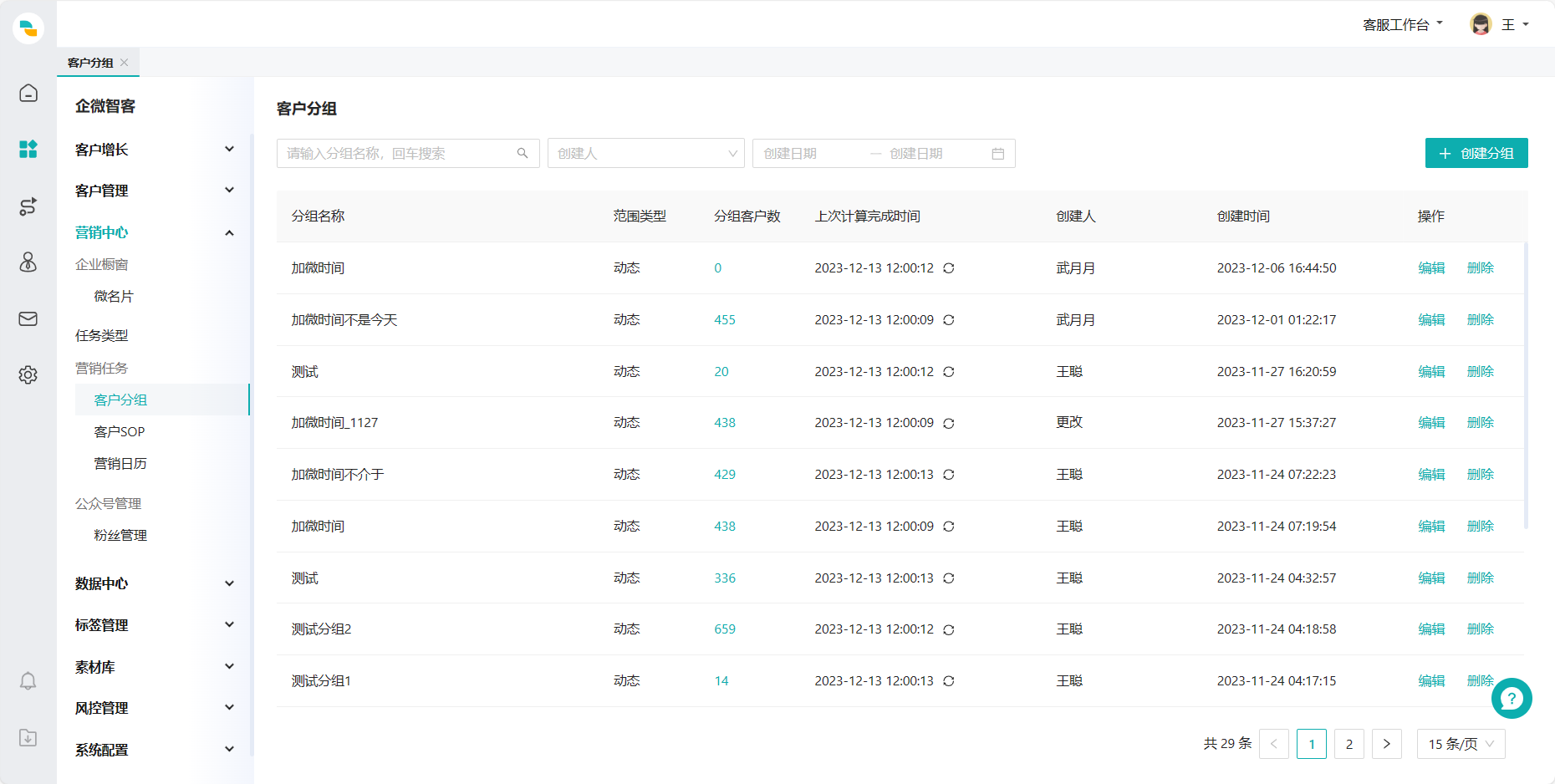Refresh calculation for 测试分组2 row
The height and width of the screenshot is (784, 1555).
[949, 630]
